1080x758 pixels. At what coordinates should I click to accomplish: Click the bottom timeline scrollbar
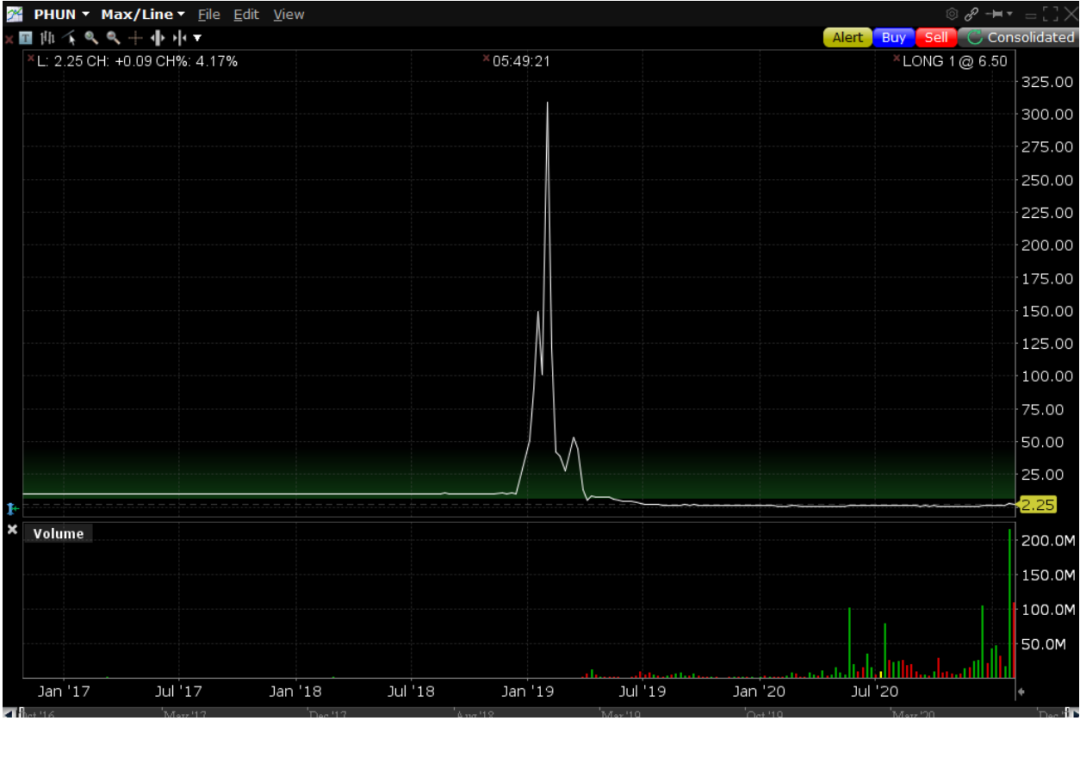[x=540, y=713]
